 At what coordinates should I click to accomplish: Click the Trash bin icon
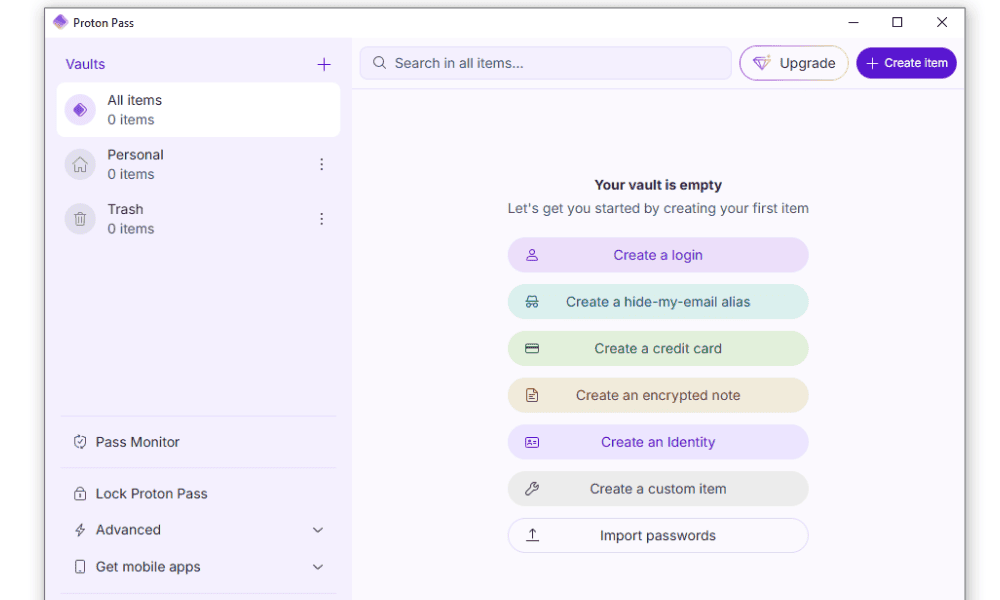(x=80, y=219)
